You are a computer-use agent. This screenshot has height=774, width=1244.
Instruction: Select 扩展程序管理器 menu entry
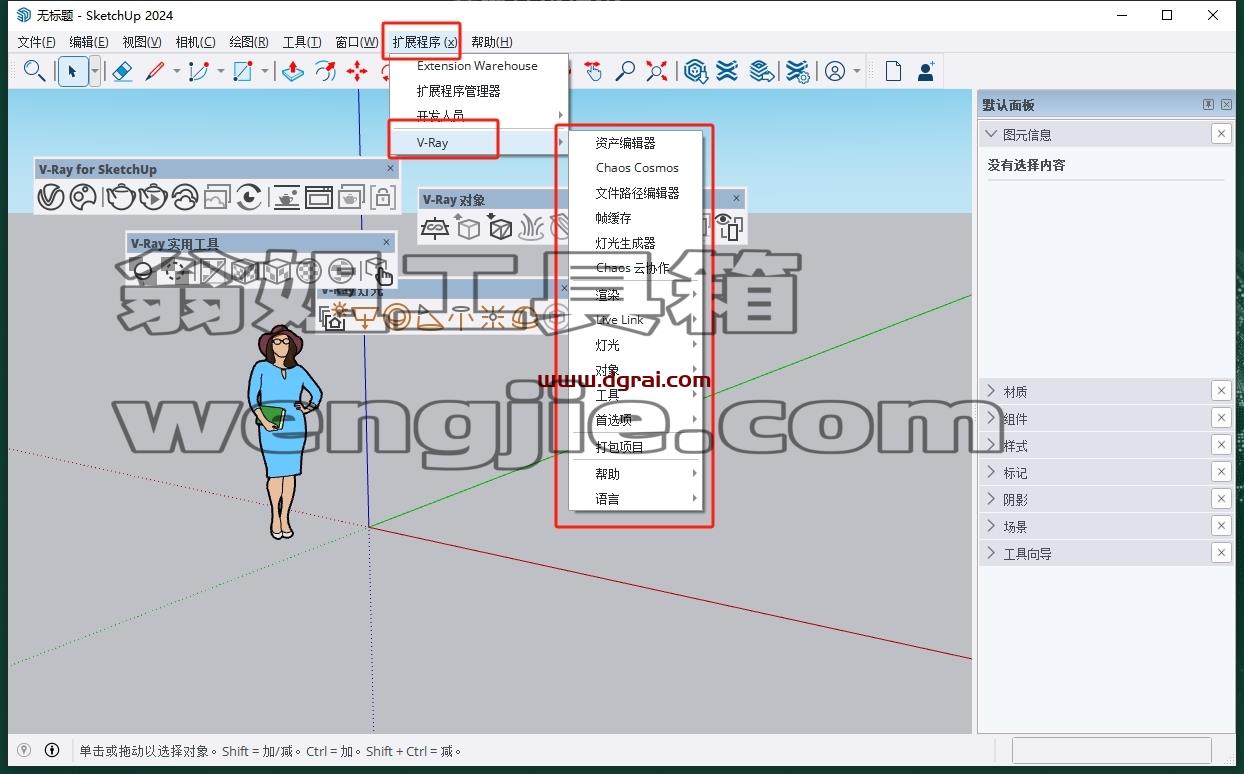(479, 91)
